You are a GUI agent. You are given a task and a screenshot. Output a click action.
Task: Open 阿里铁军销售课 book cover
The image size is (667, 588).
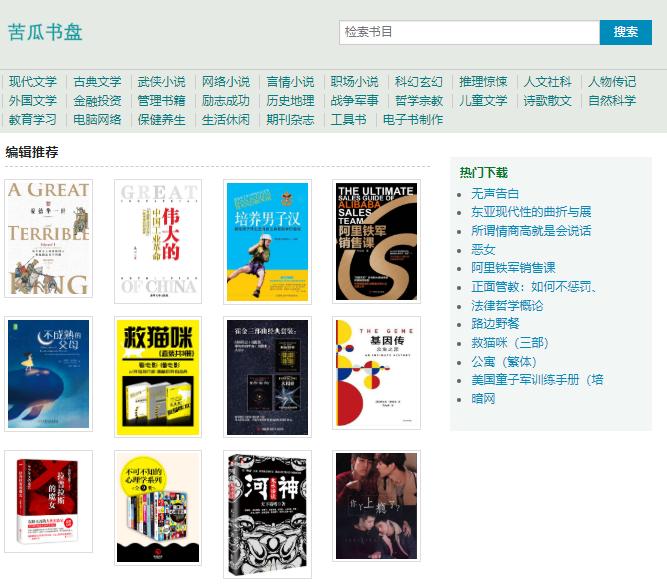(x=376, y=241)
